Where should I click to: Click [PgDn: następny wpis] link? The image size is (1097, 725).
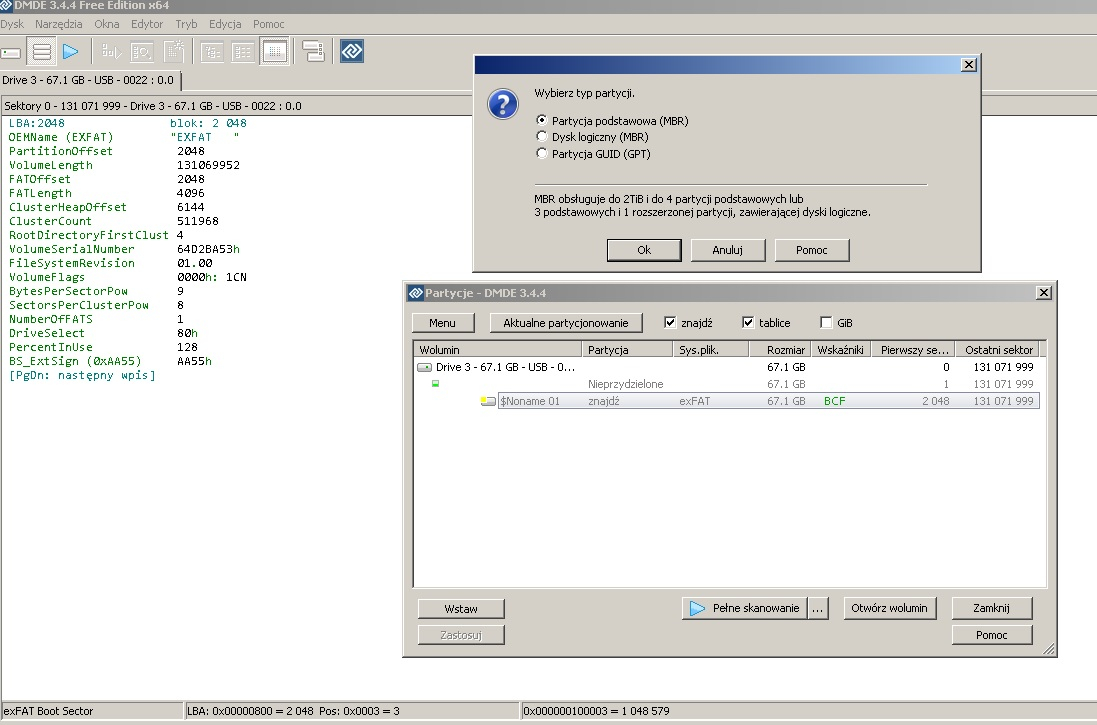[82, 375]
